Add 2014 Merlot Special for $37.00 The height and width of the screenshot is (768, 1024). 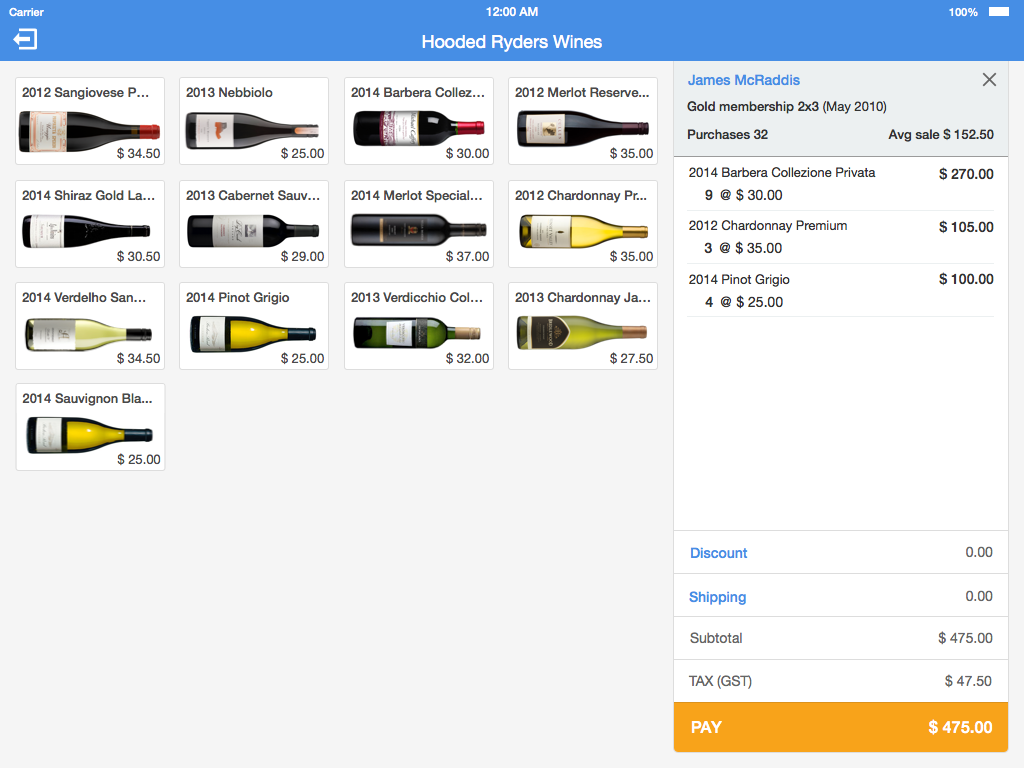point(419,224)
